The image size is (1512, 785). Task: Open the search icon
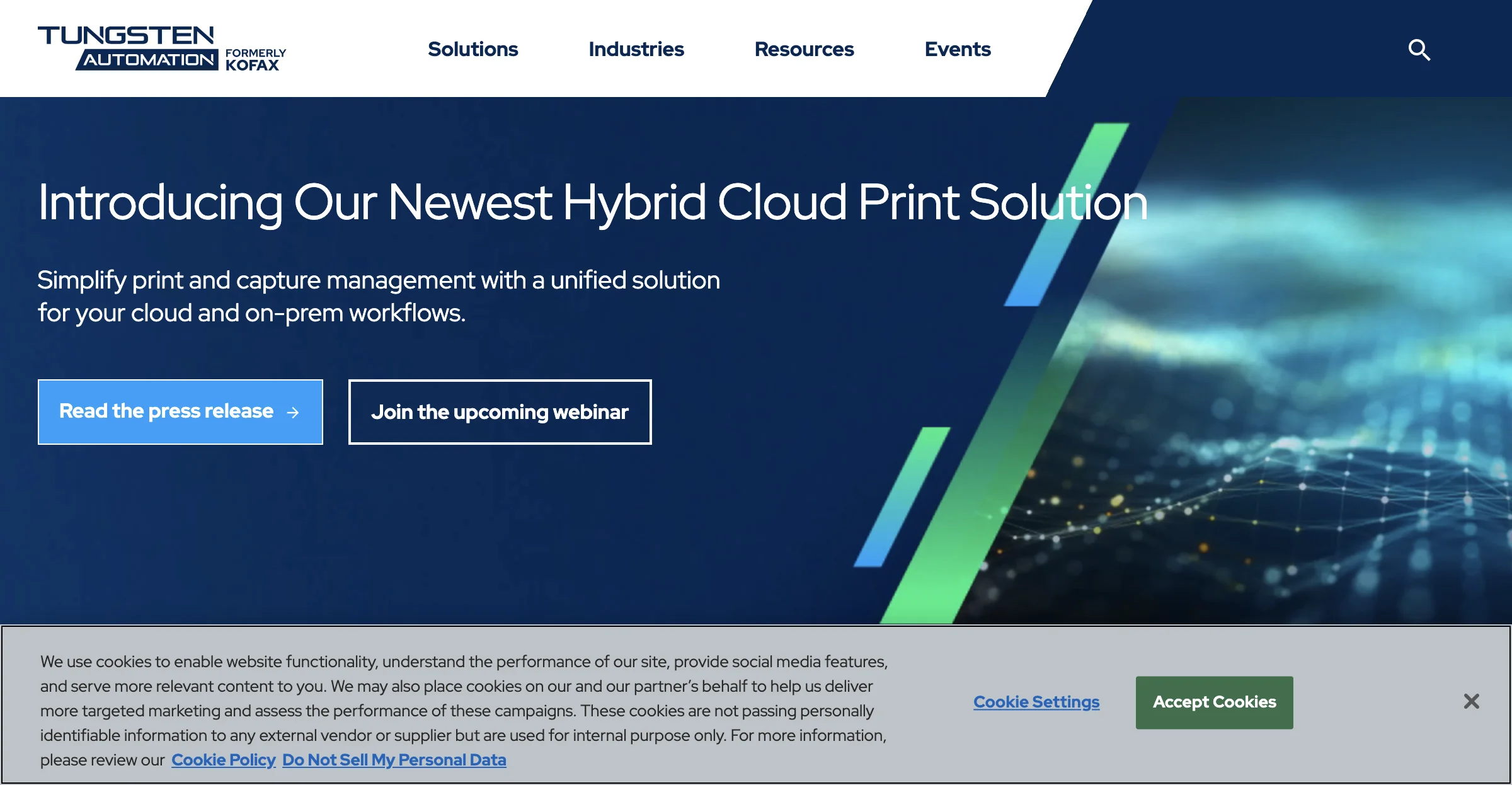click(x=1419, y=48)
